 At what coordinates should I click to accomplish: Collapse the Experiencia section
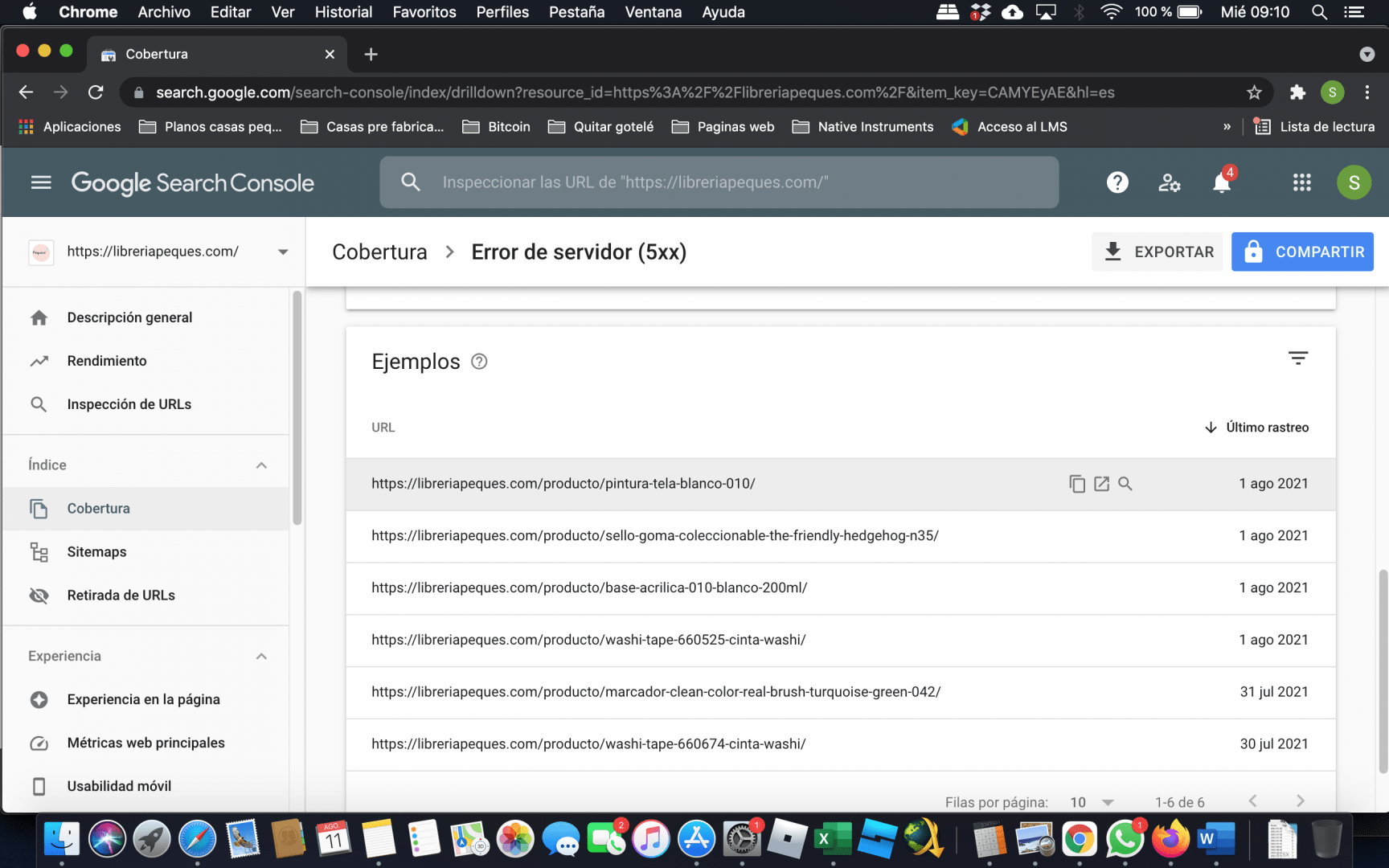(x=261, y=657)
